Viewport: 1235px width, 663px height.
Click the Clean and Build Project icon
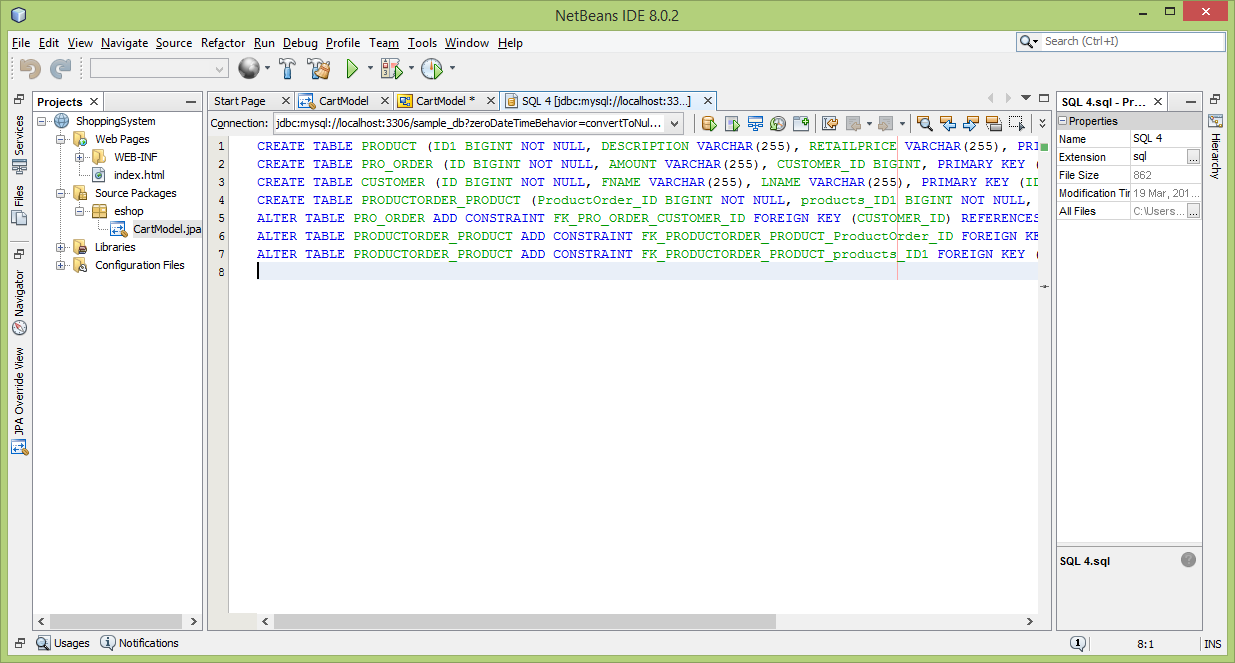click(319, 69)
